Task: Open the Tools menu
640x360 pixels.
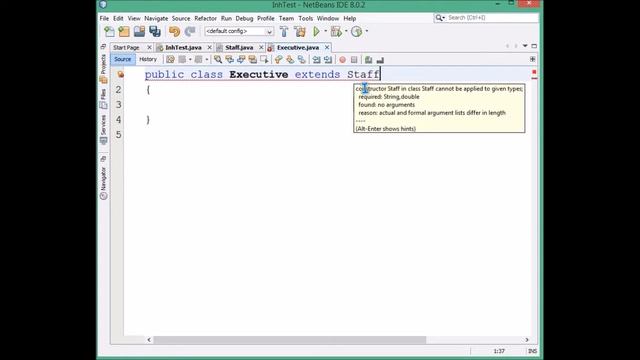Action: [x=305, y=18]
